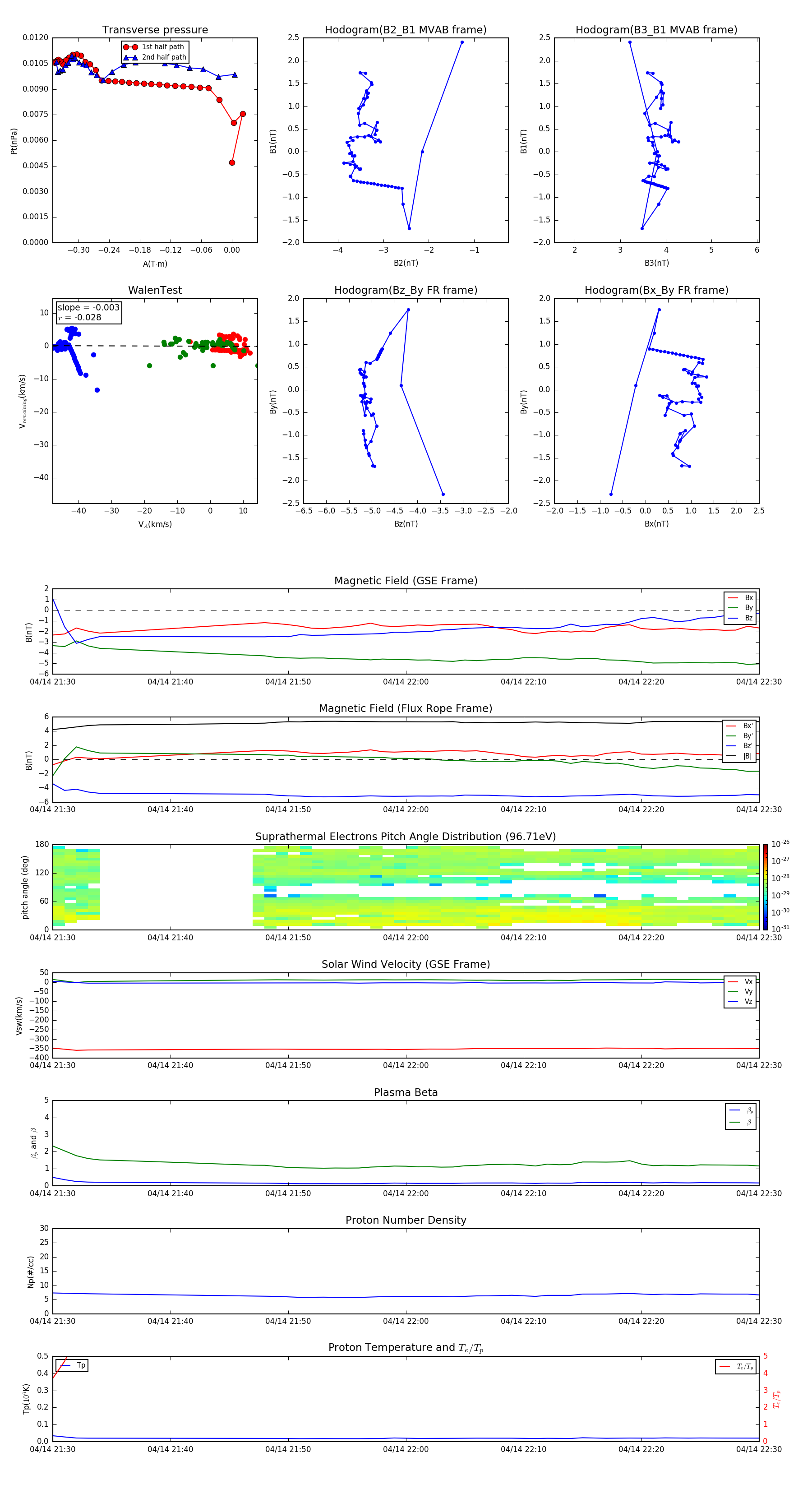The width and height of the screenshot is (812, 1489).
Task: Select By' in the Flux Rope legend
Action: click(x=740, y=736)
